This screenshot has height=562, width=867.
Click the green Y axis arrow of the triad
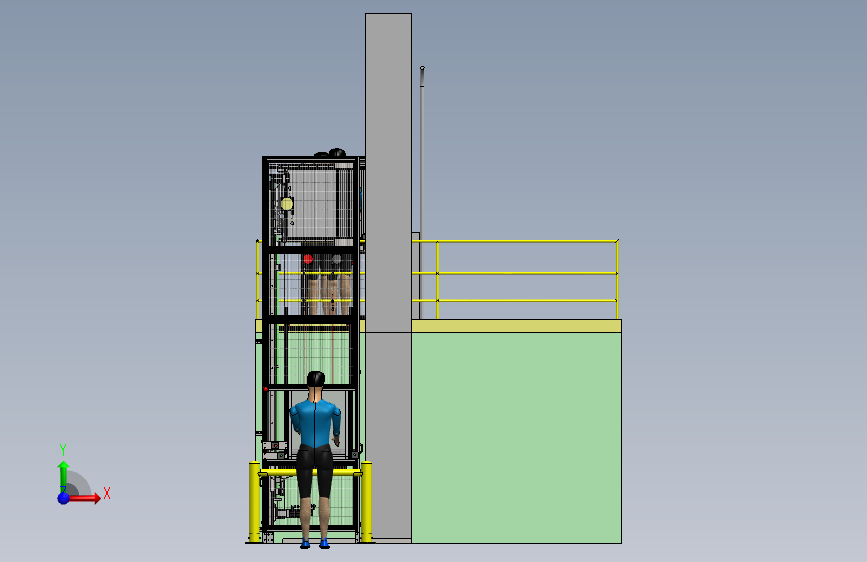coord(63,475)
